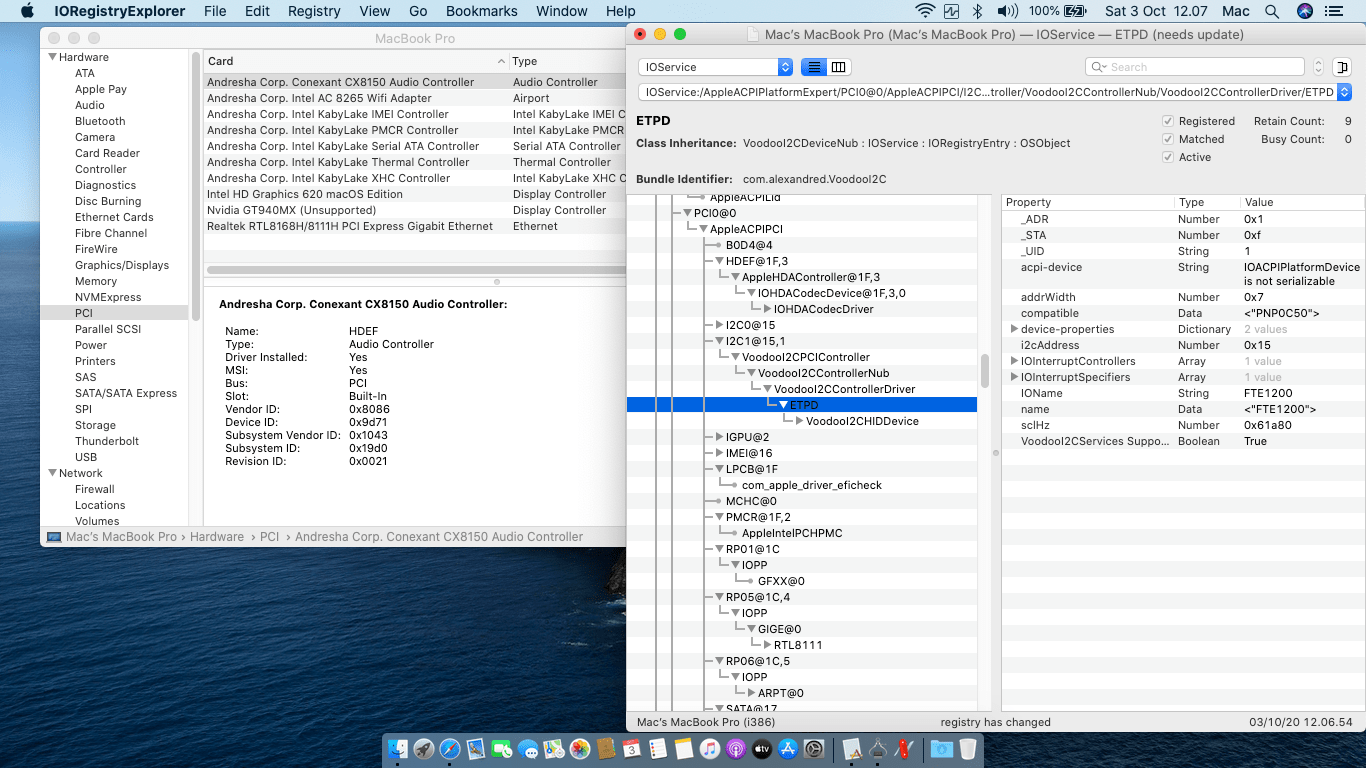Select Graphics/Displays in sidebar
1366x768 pixels.
[122, 265]
